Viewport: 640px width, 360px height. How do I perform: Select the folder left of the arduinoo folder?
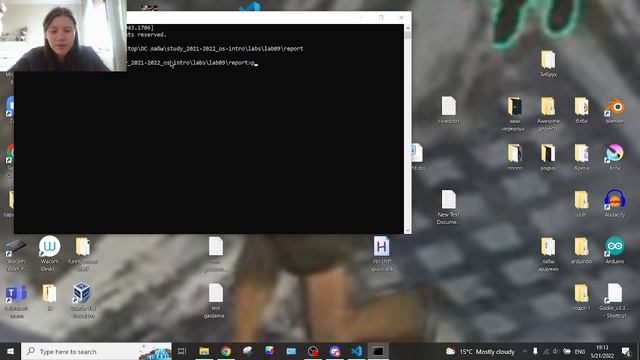point(548,254)
